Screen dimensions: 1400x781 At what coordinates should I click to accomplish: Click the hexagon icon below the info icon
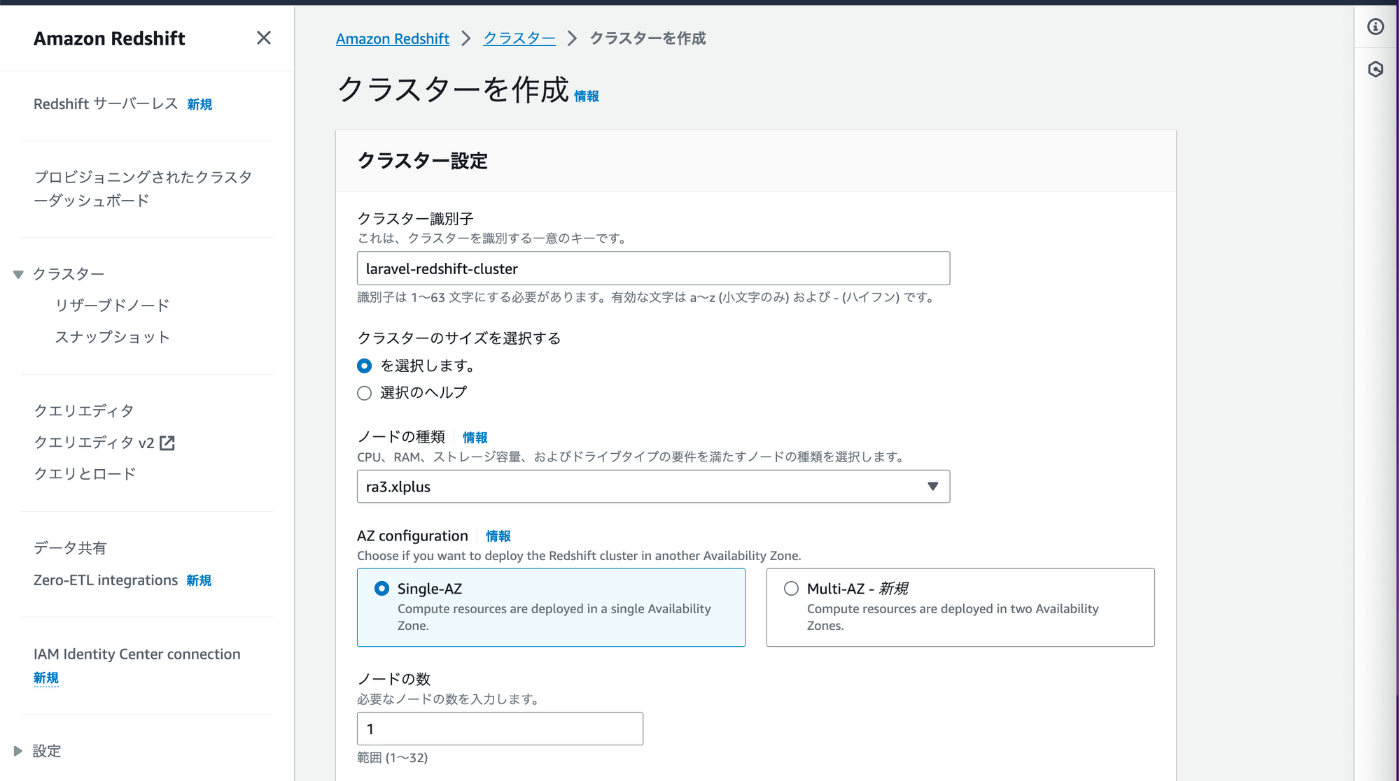(1375, 70)
